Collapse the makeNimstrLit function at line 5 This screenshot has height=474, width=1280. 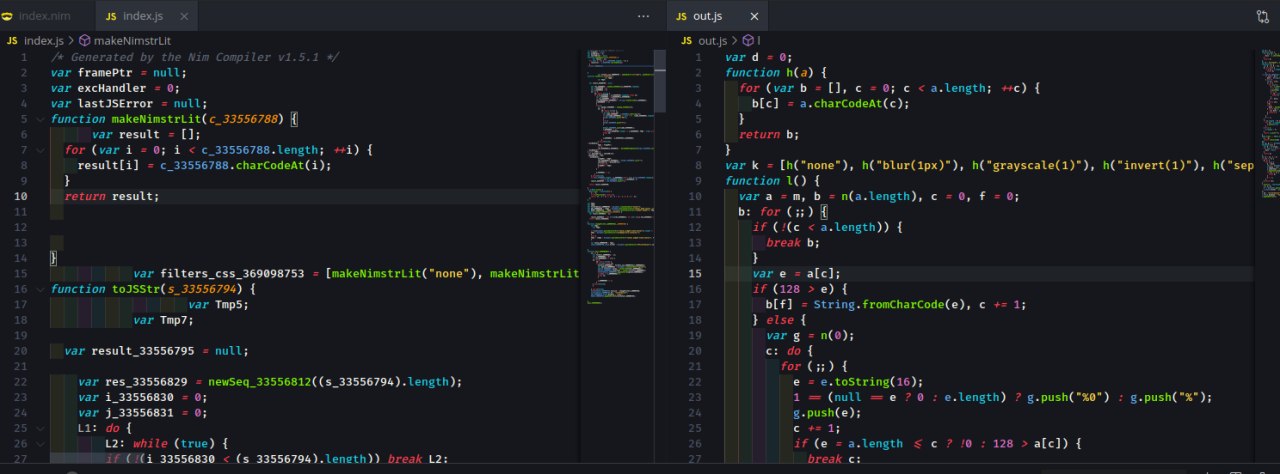39,120
